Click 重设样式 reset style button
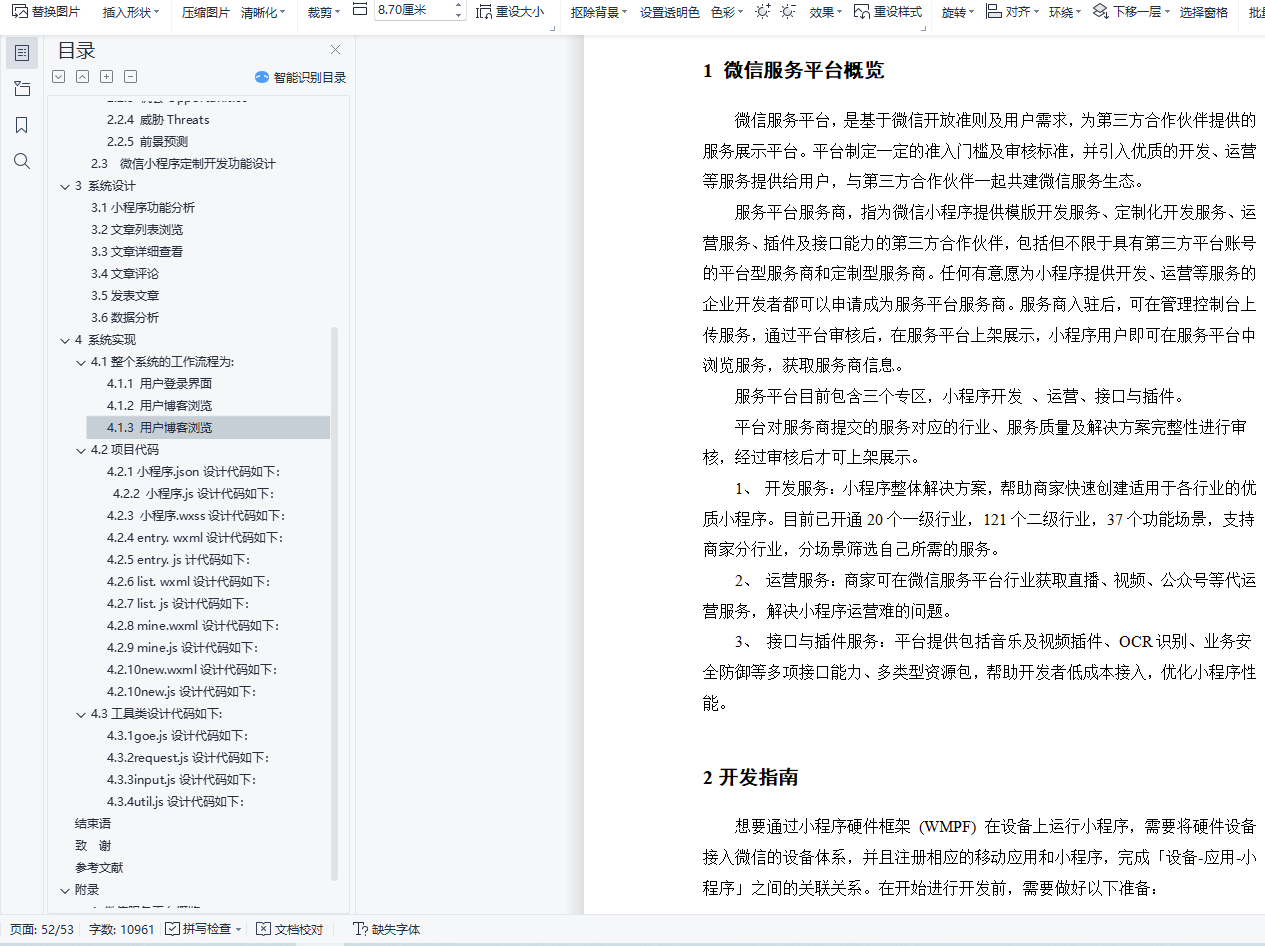 tap(888, 12)
